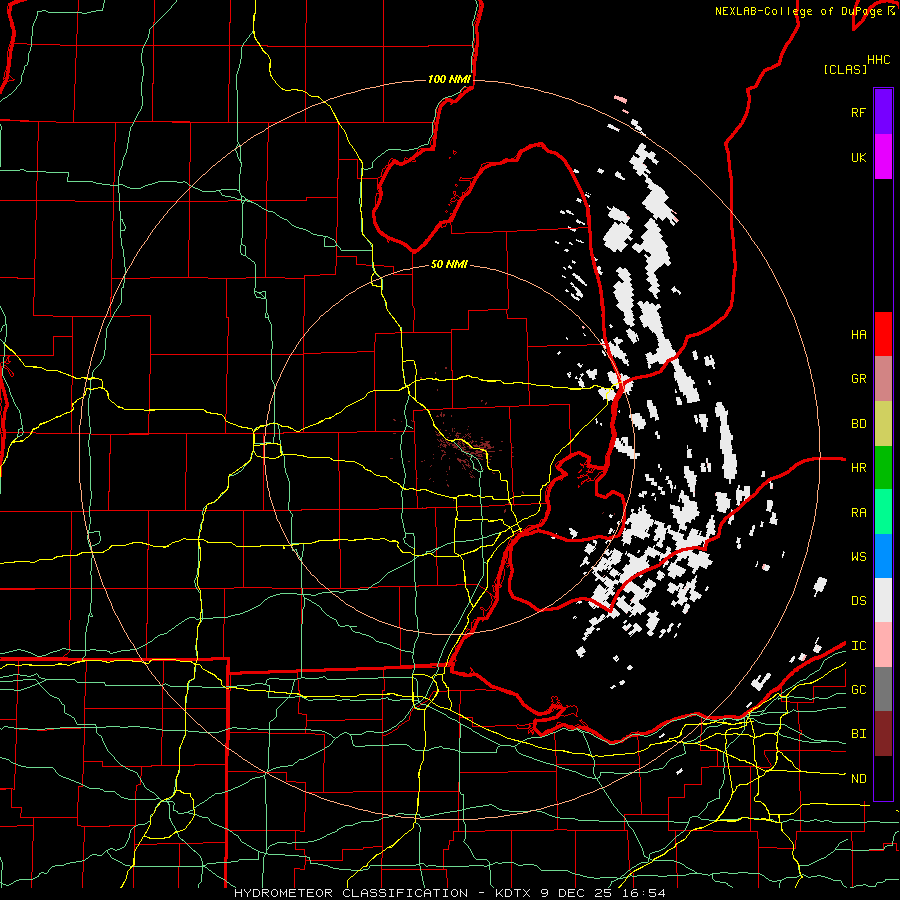The height and width of the screenshot is (900, 900).
Task: Click the HA red legend swatch
Action: pos(883,334)
